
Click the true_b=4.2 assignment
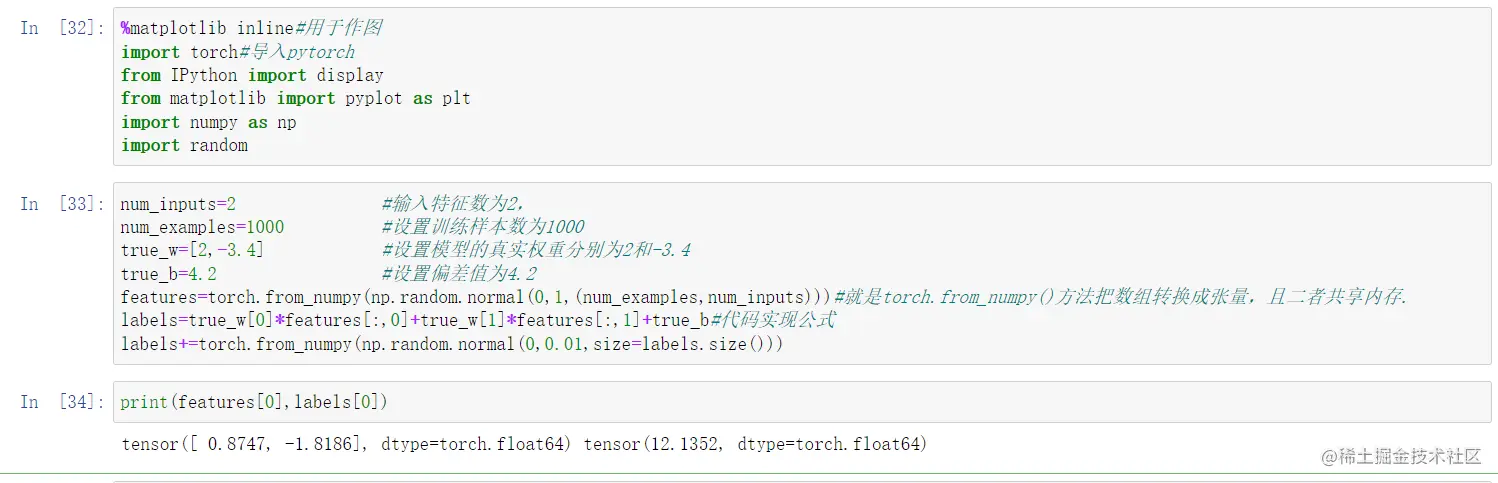(168, 274)
